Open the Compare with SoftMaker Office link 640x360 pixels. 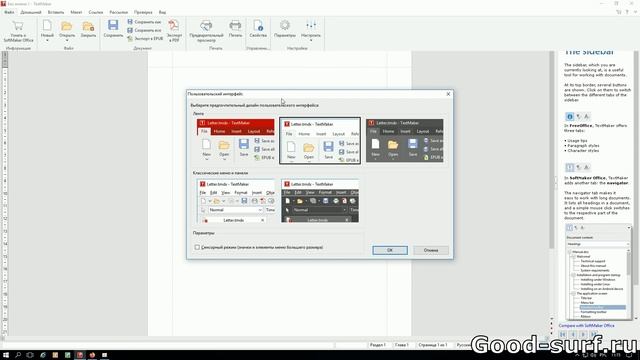[x=587, y=326]
